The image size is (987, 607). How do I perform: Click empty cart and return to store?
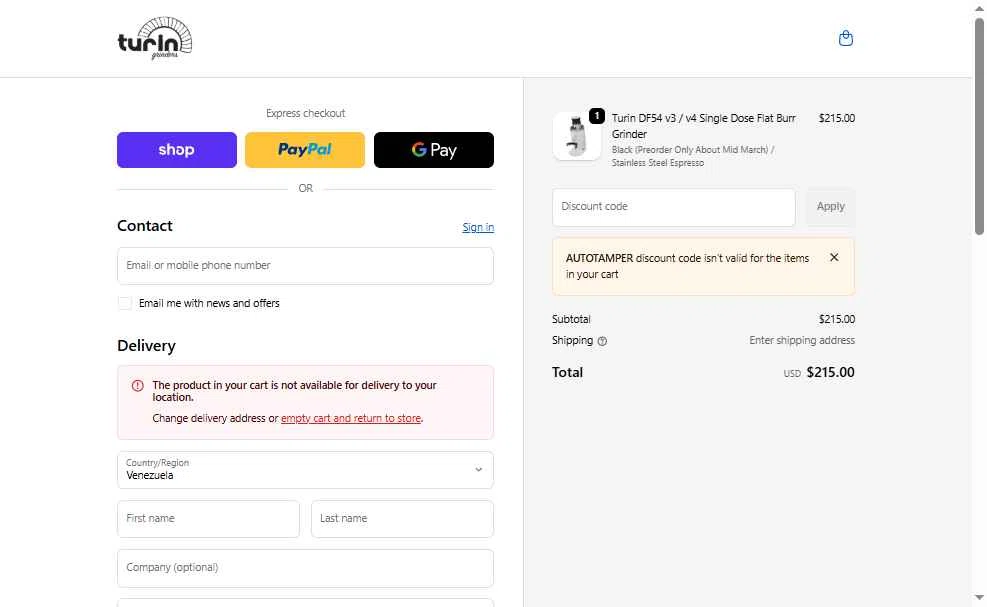click(351, 418)
